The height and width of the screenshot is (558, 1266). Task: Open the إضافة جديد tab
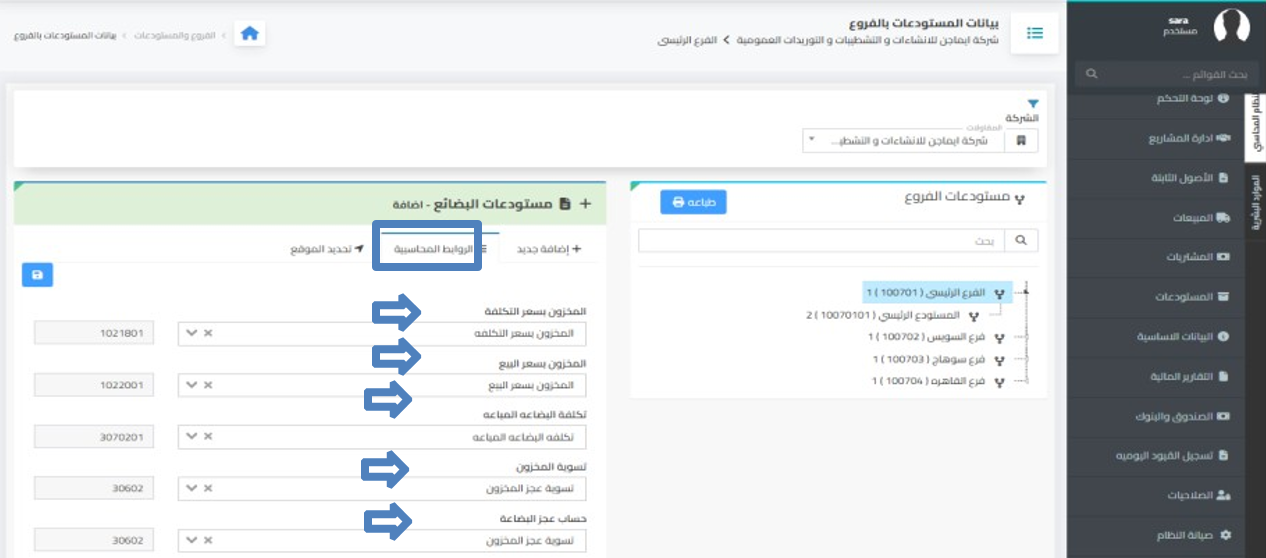[548, 248]
